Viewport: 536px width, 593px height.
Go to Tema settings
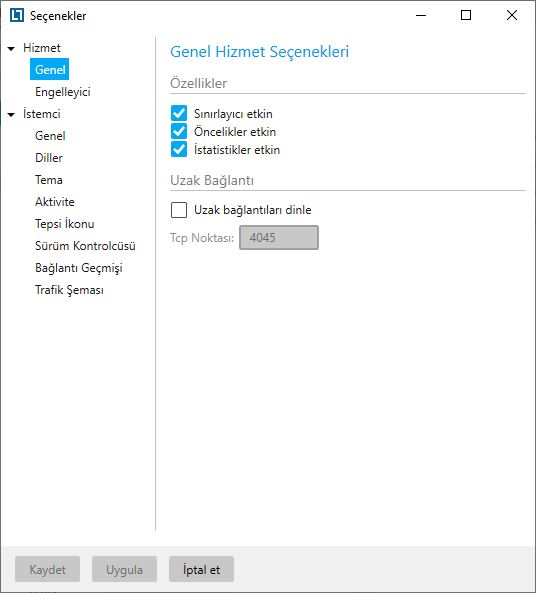[49, 180]
